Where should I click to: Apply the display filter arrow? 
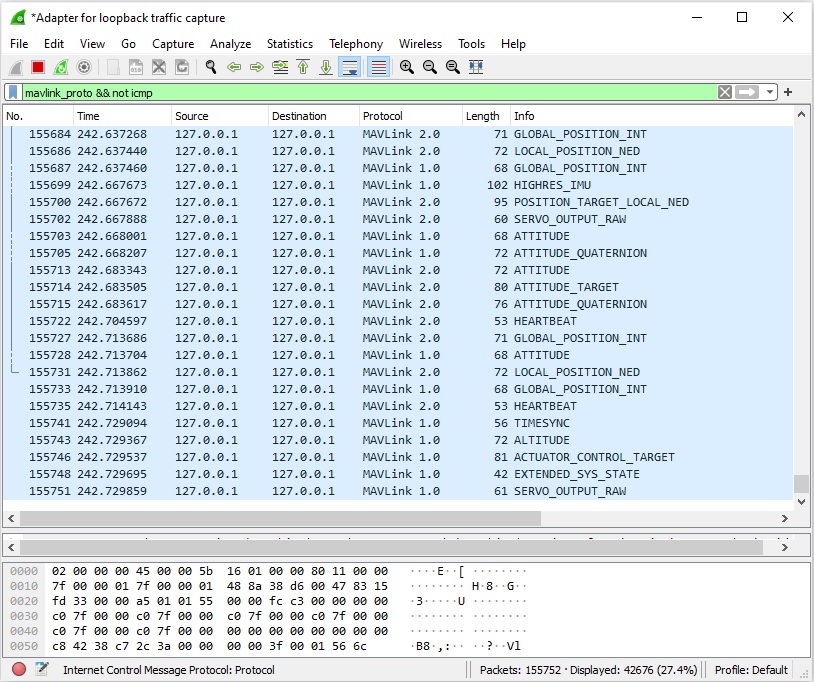pos(747,92)
